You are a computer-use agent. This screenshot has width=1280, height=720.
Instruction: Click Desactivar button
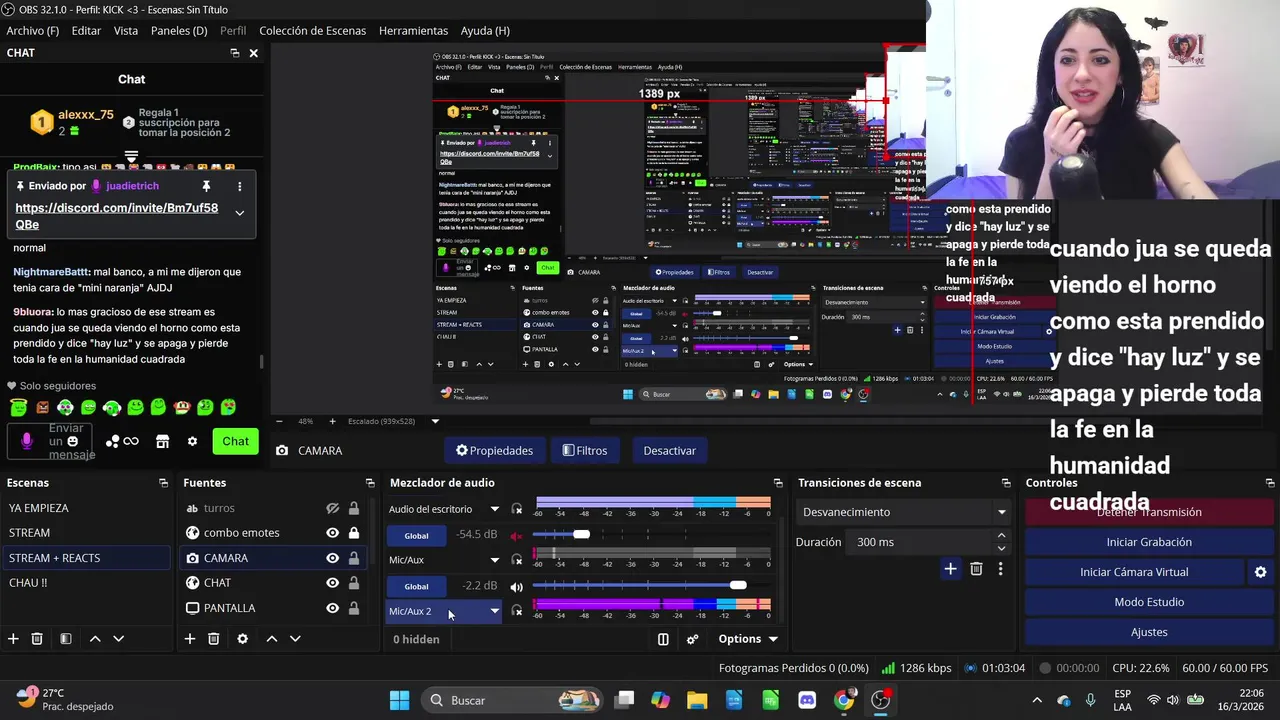click(669, 450)
